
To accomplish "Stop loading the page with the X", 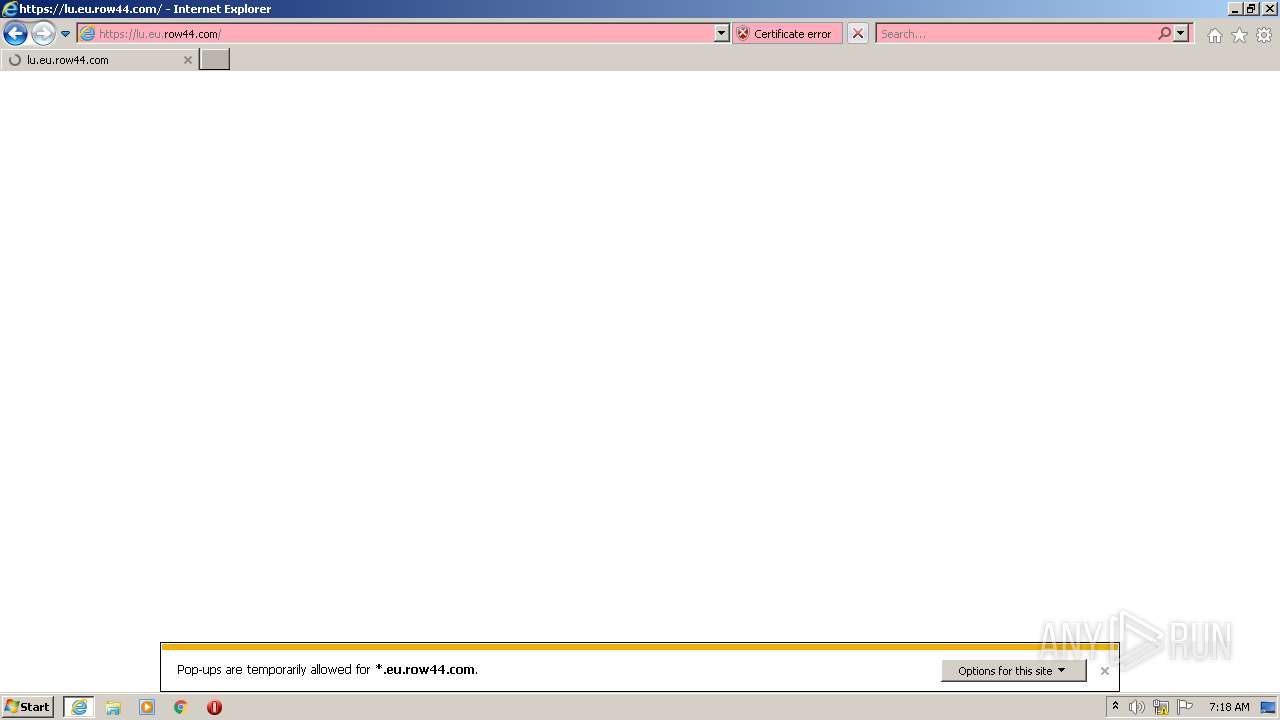I will click(858, 34).
